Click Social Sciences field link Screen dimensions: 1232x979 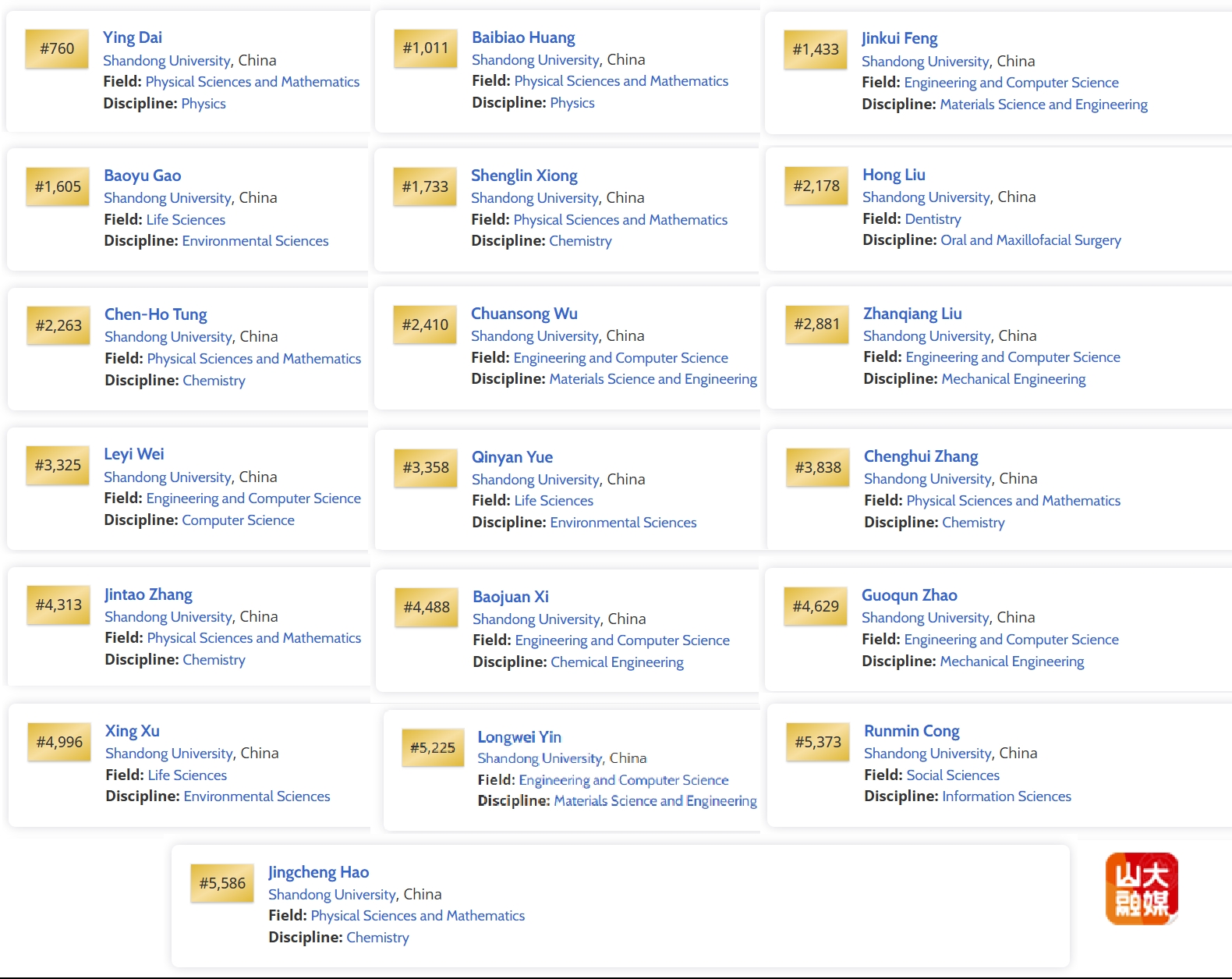(x=952, y=775)
